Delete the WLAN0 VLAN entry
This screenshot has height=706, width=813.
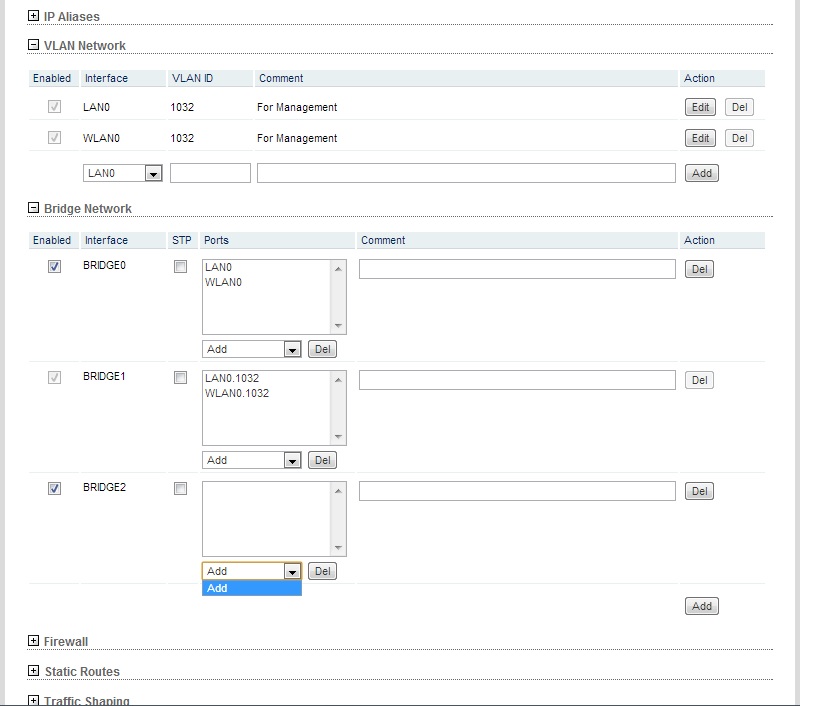point(739,138)
